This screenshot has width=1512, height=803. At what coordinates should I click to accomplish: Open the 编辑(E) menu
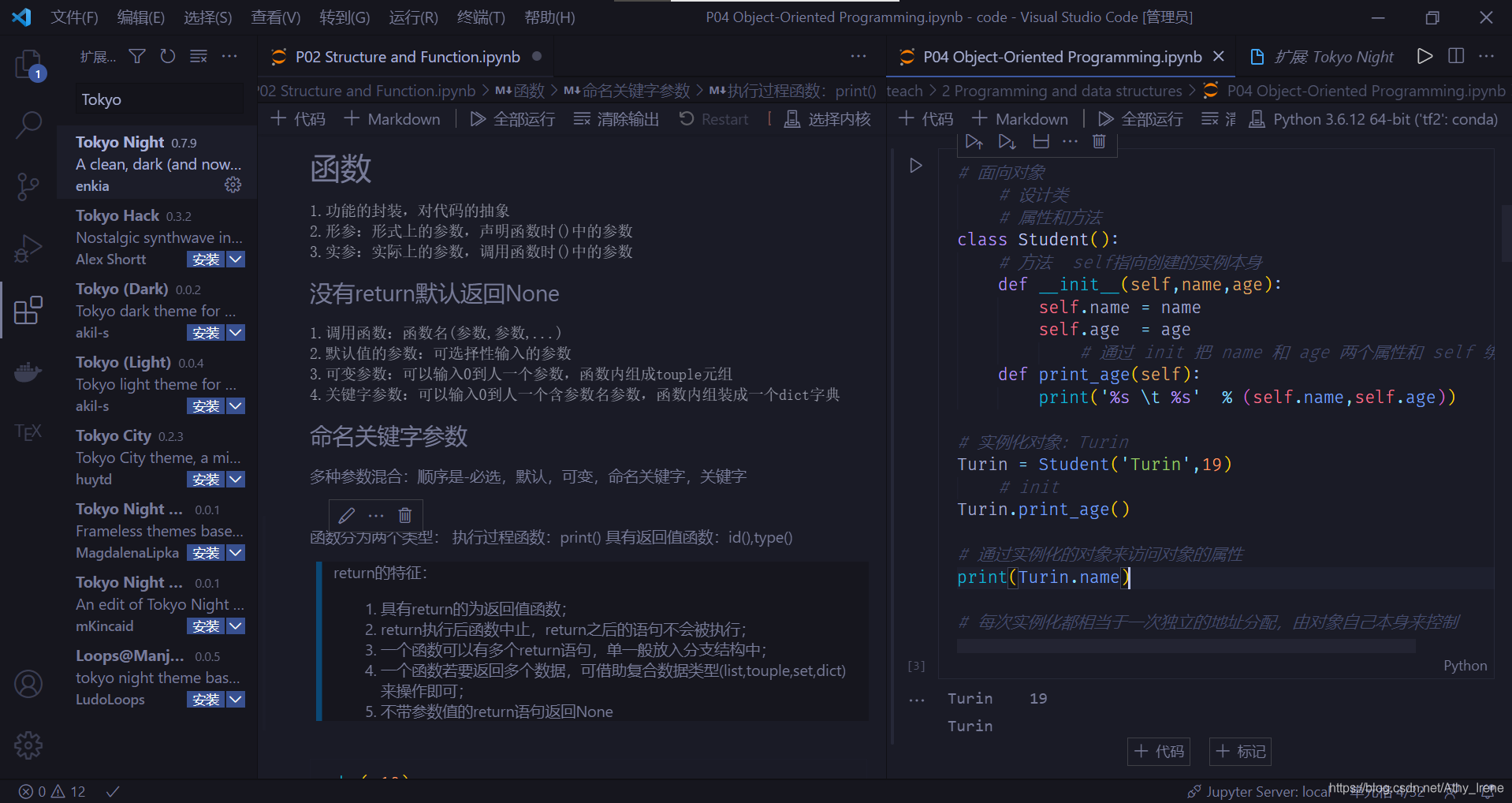[140, 17]
